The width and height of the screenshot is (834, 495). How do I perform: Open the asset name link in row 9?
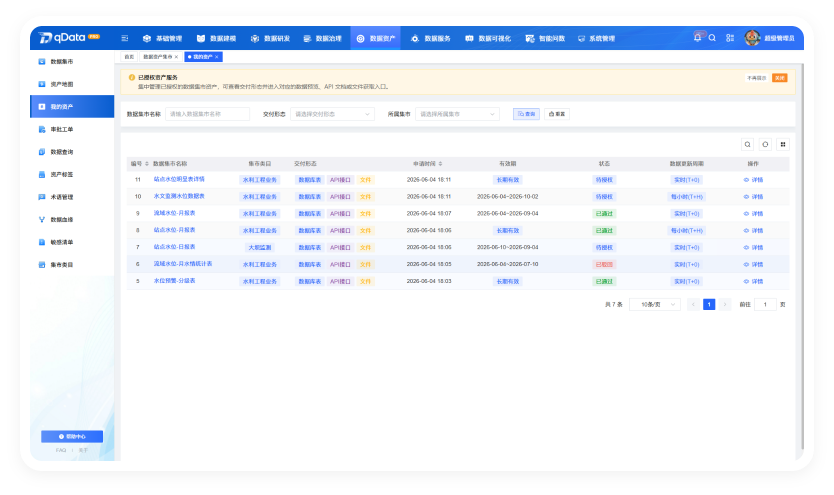174,213
